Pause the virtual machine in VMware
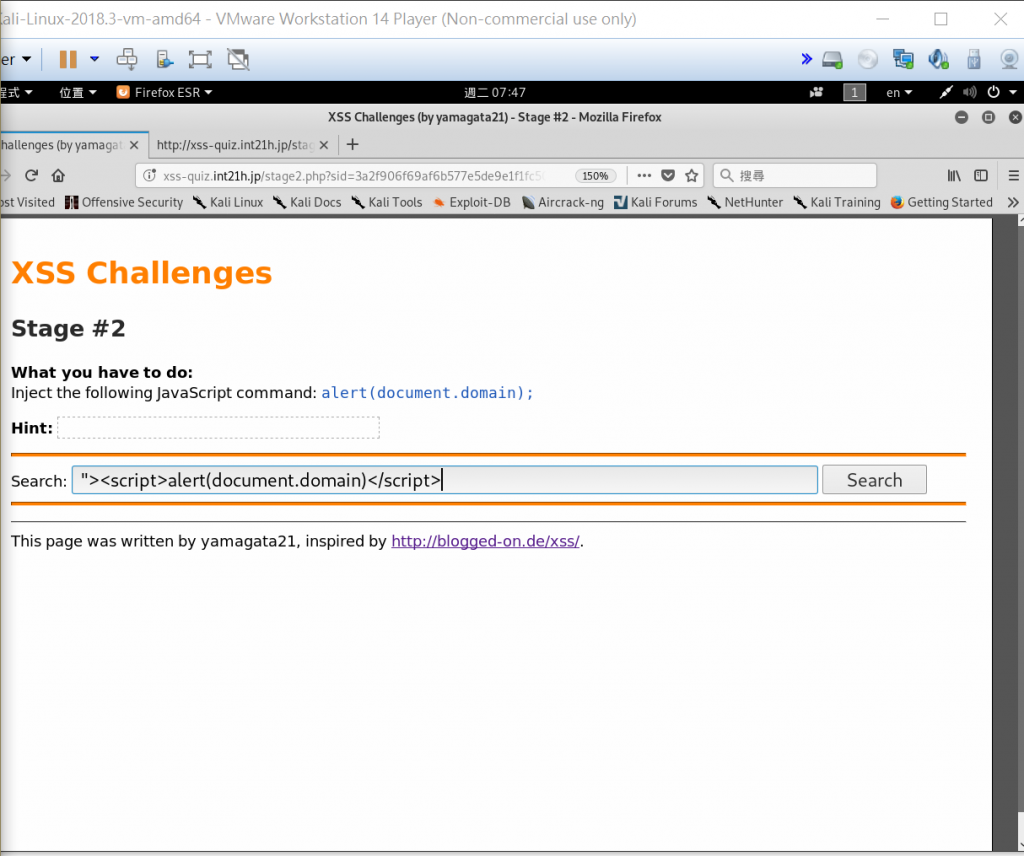The image size is (1024, 856). click(68, 59)
